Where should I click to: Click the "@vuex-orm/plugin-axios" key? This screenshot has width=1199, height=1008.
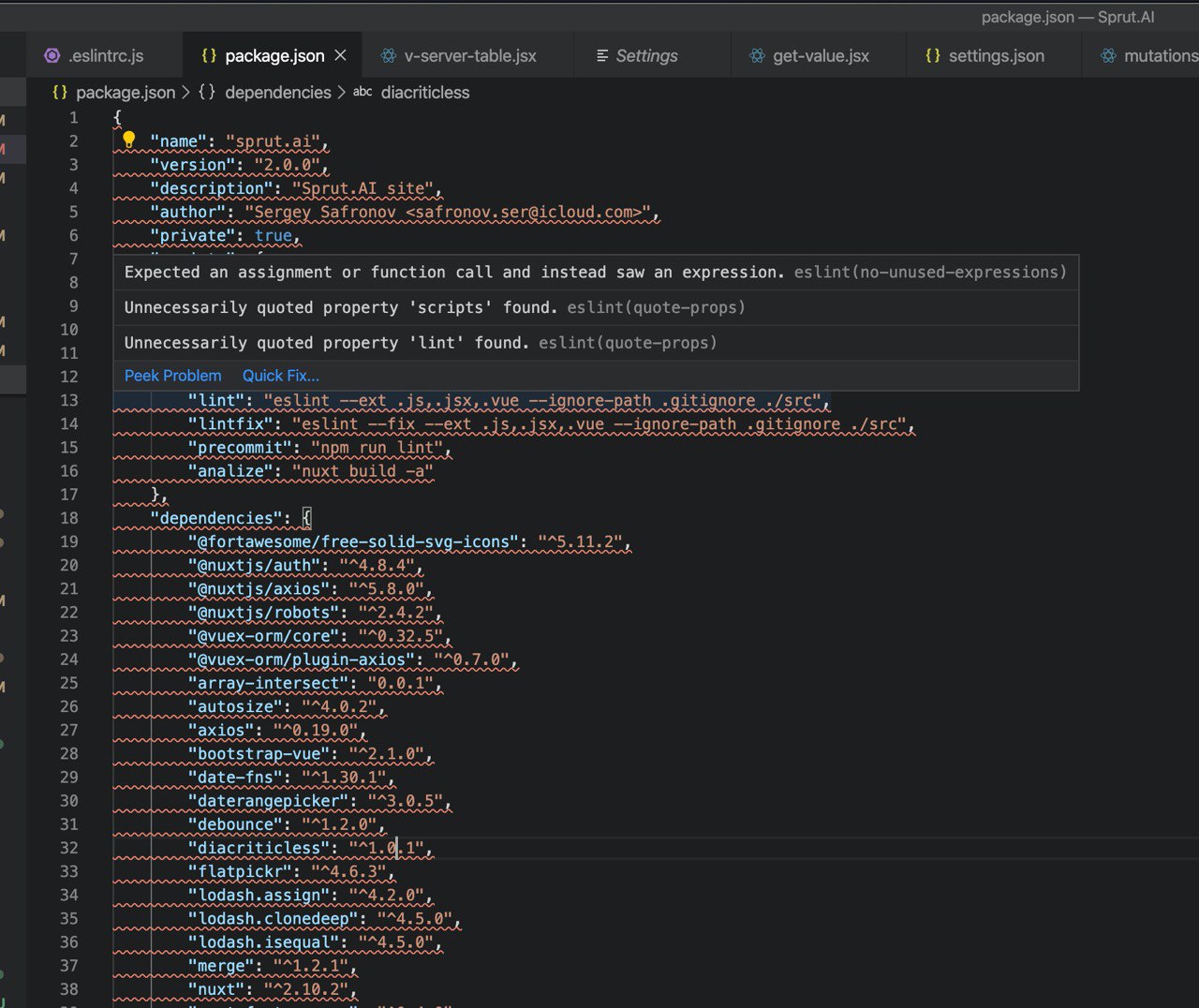pos(302,660)
